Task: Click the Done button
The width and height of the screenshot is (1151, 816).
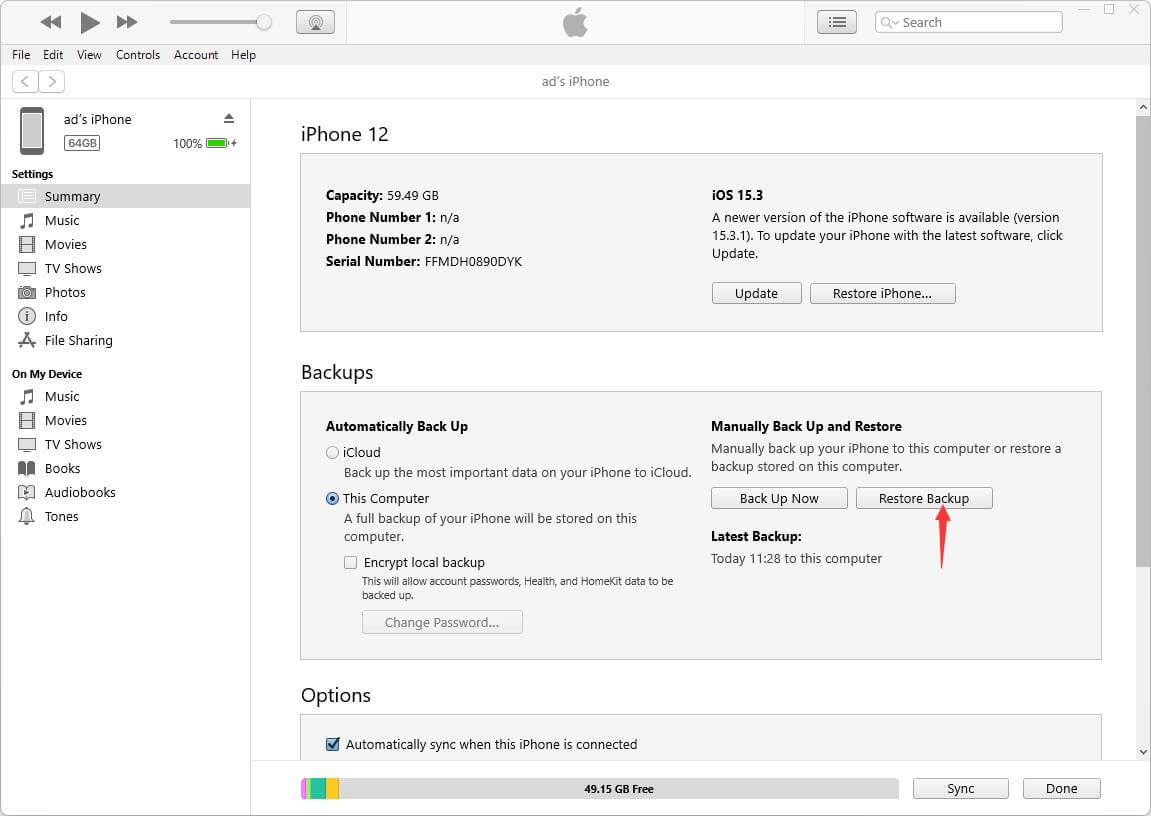Action: coord(1061,789)
